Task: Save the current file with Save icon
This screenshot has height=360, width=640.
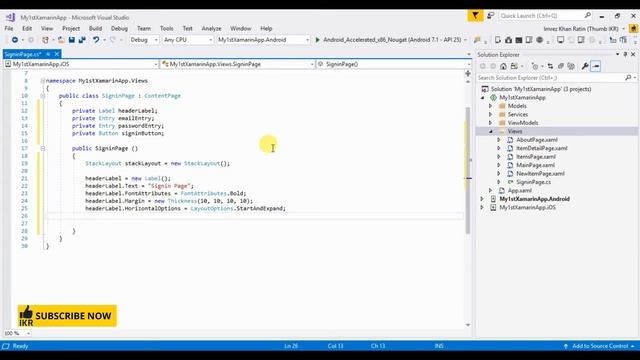Action: 71,40
